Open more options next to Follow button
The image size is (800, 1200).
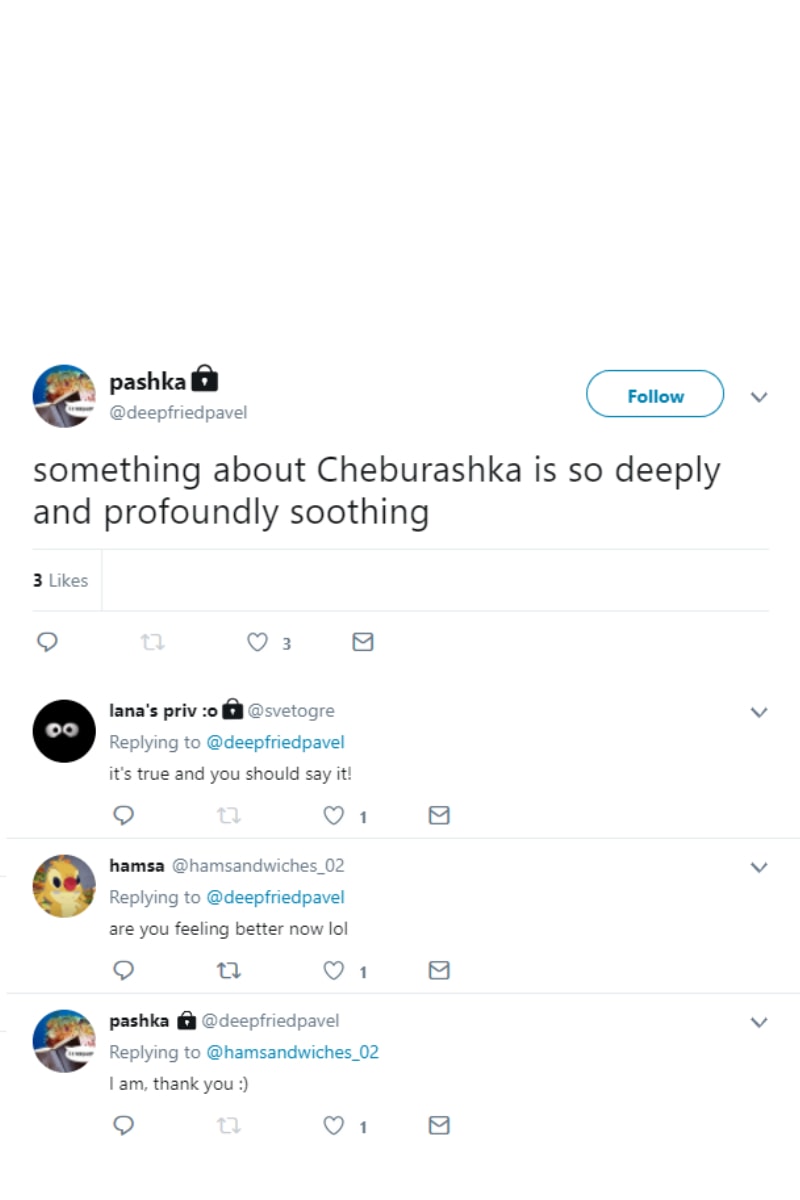759,397
